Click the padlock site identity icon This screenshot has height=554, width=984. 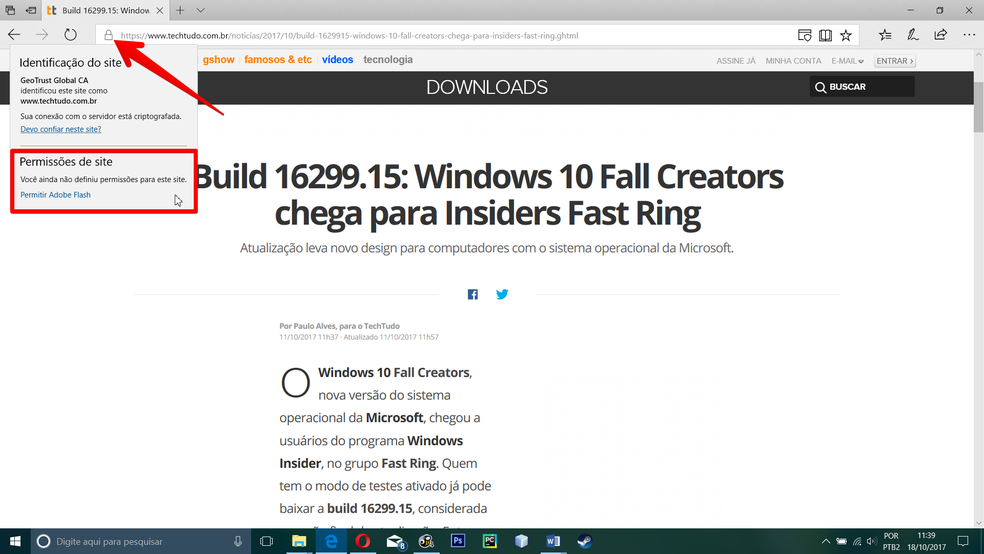[109, 35]
